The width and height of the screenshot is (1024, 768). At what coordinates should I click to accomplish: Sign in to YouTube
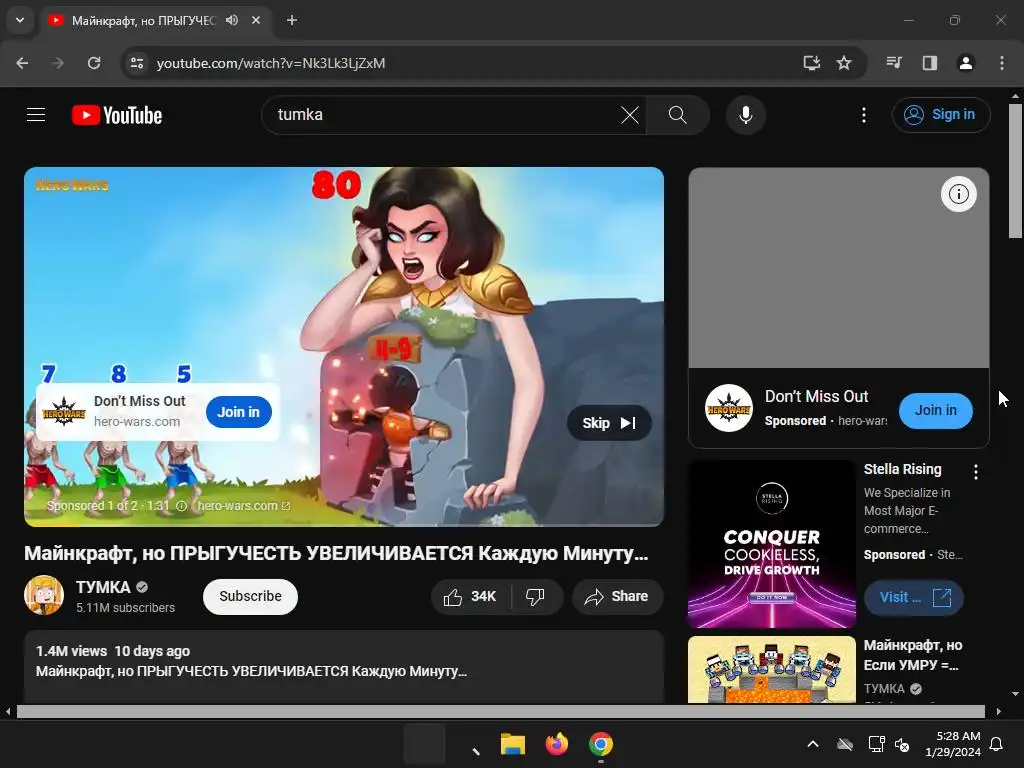pyautogui.click(x=941, y=115)
